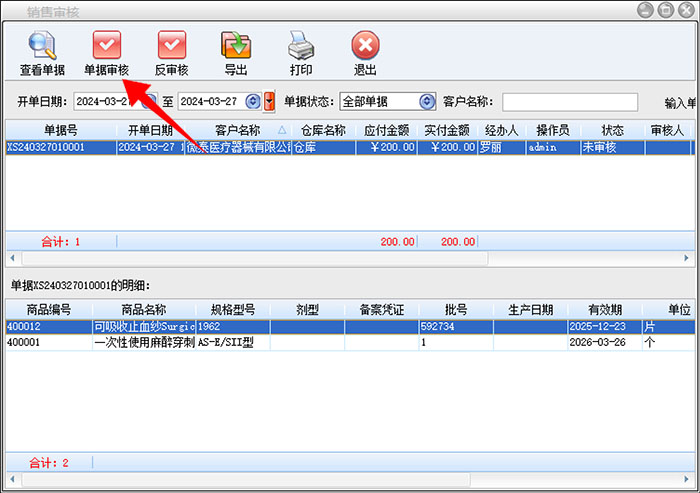Click the 客户名称 search input field

569,102
